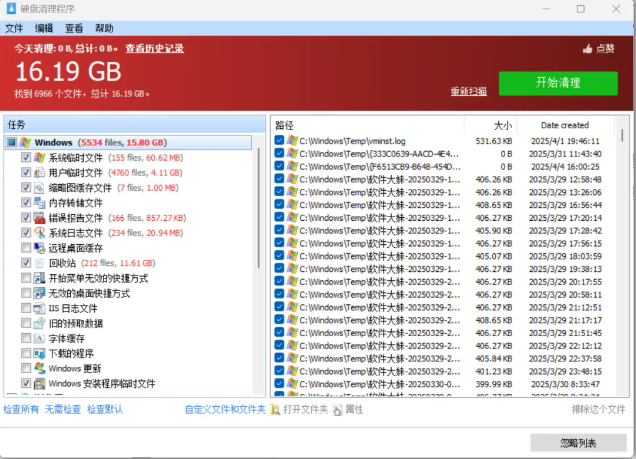Open the 编辑 menu
The image size is (636, 459).
[44, 28]
